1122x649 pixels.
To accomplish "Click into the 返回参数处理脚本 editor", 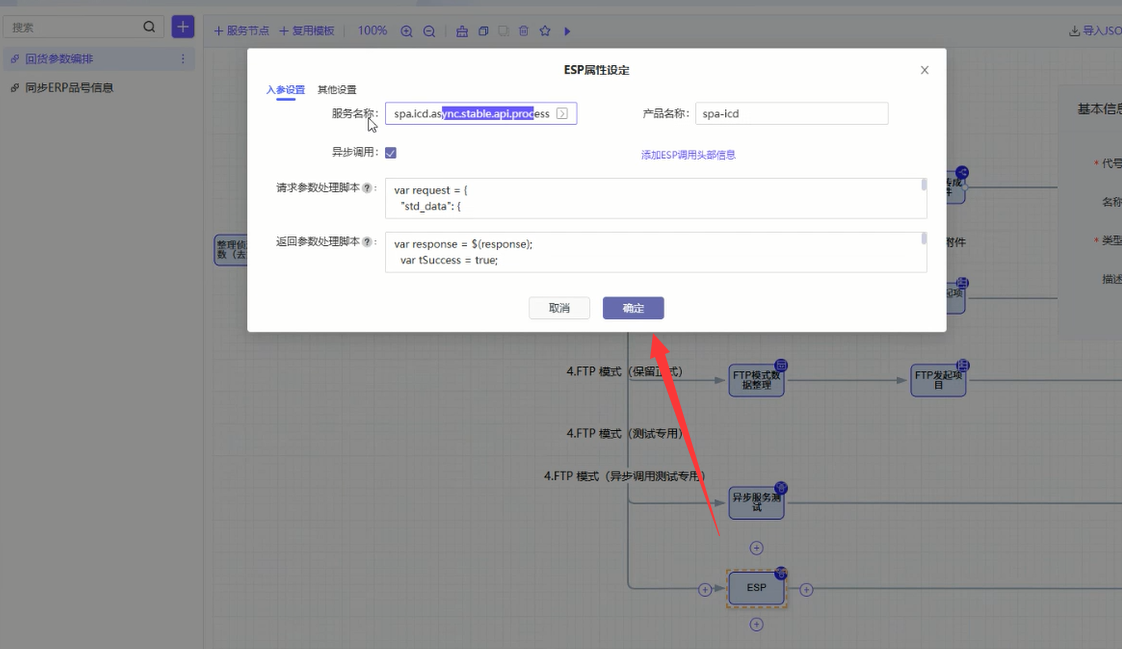I will [655, 252].
